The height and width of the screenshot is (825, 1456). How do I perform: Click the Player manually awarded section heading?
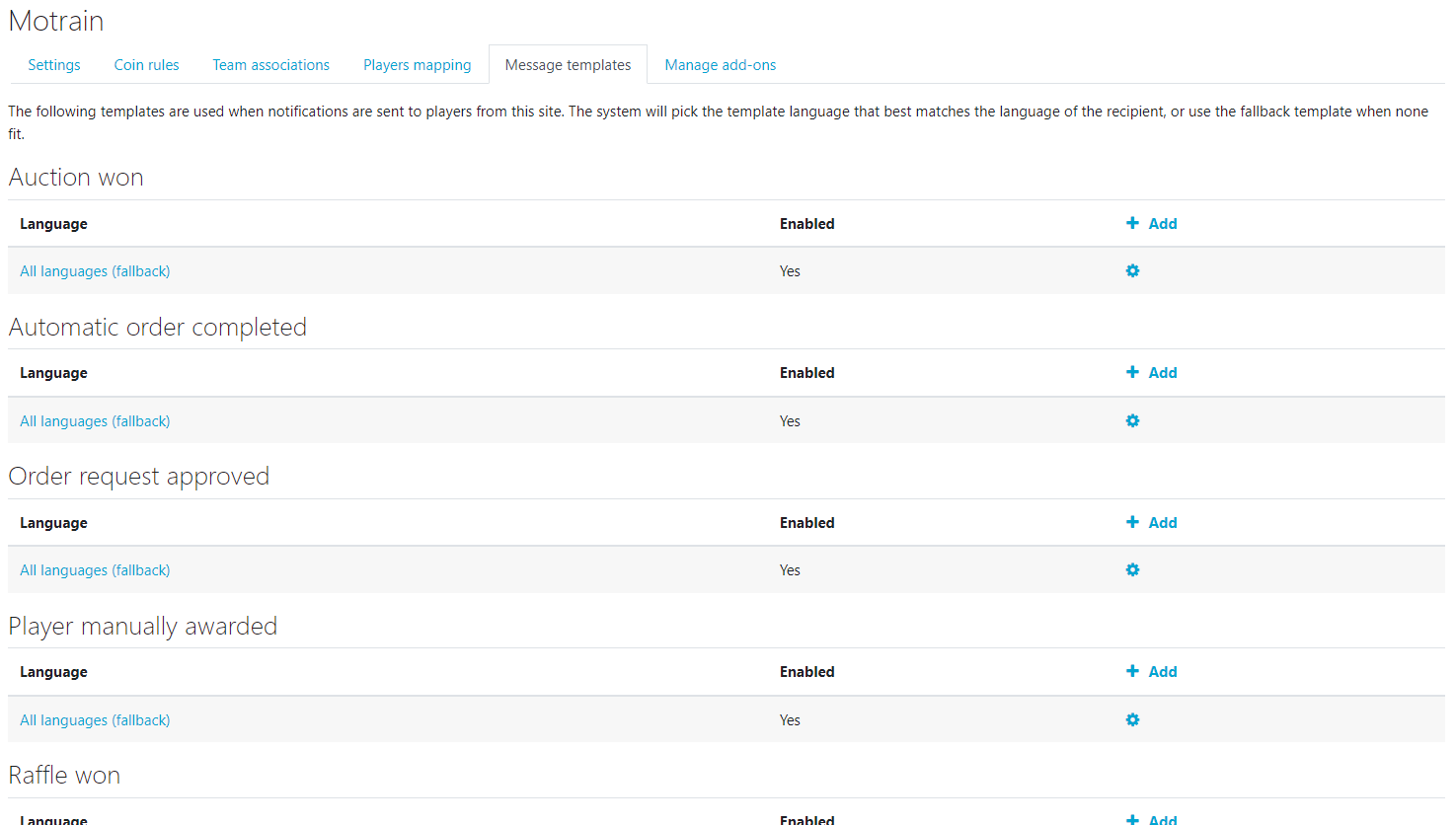pyautogui.click(x=143, y=627)
